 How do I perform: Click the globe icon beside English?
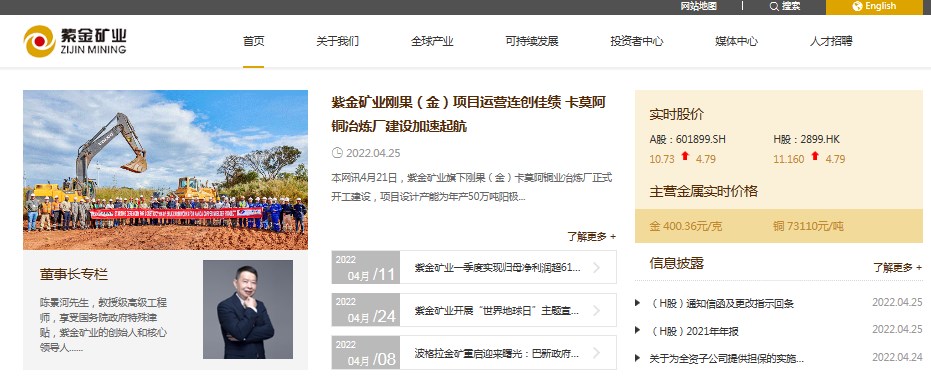coord(857,7)
